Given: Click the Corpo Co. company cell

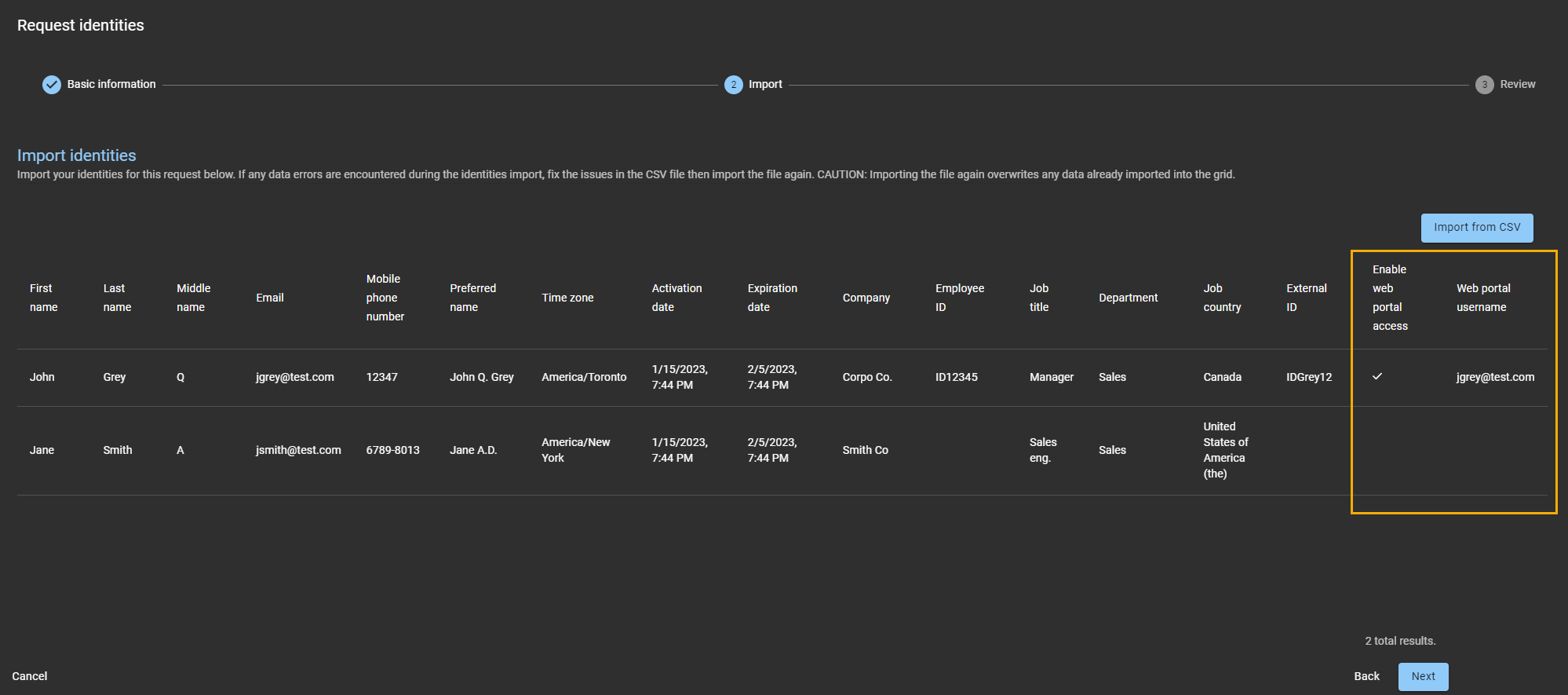Looking at the screenshot, I should pyautogui.click(x=866, y=377).
